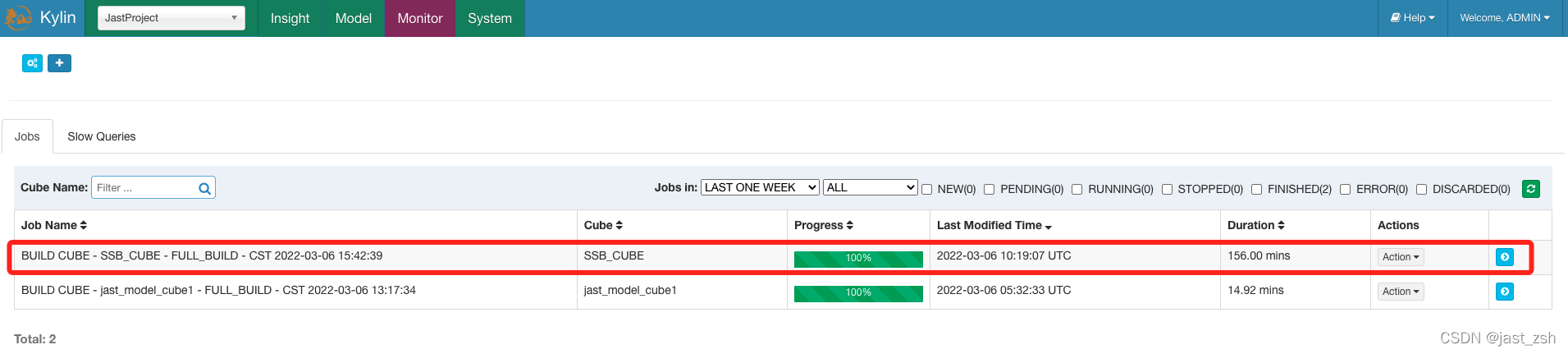Open the cog settings icon button
1568x354 pixels.
tap(32, 63)
